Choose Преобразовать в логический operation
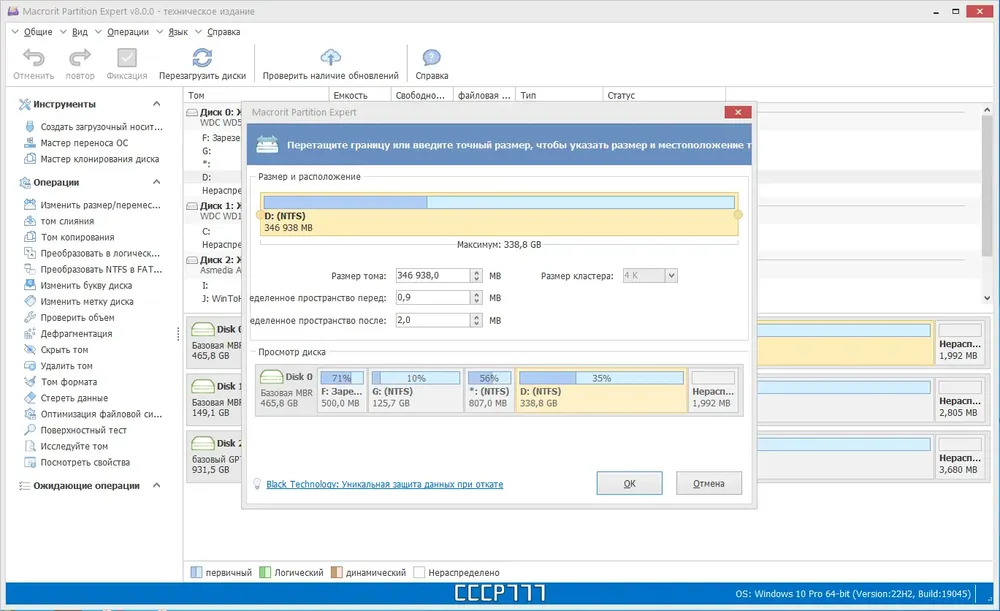The image size is (1000, 611). (x=93, y=253)
